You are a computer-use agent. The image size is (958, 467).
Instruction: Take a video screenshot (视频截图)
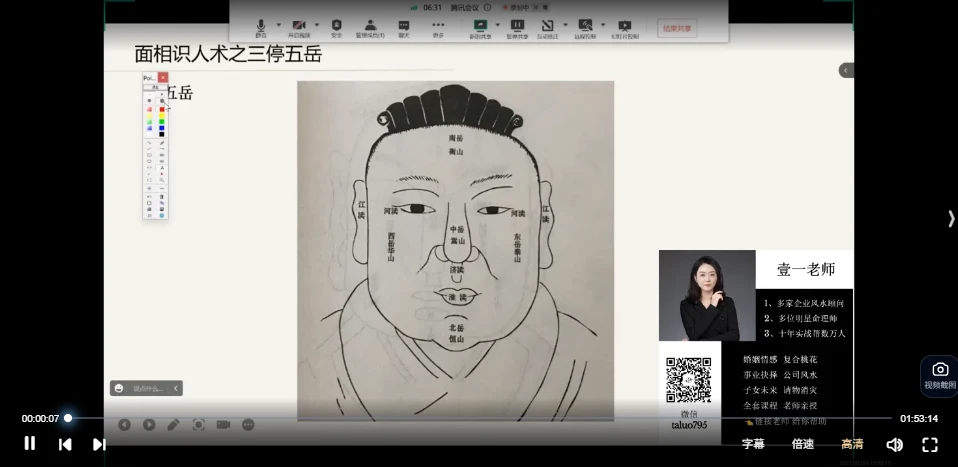939,375
